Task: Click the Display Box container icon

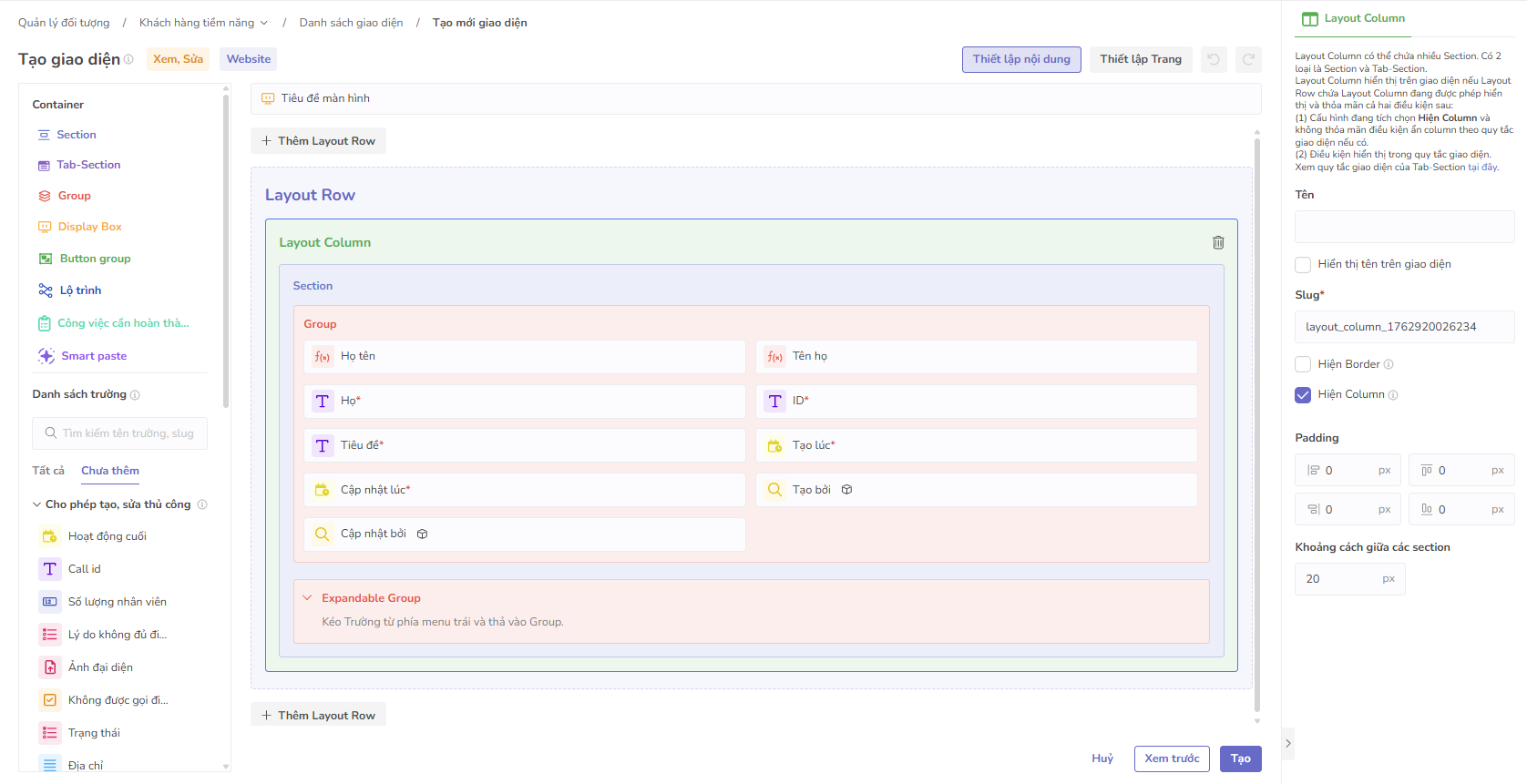Action: (x=45, y=227)
